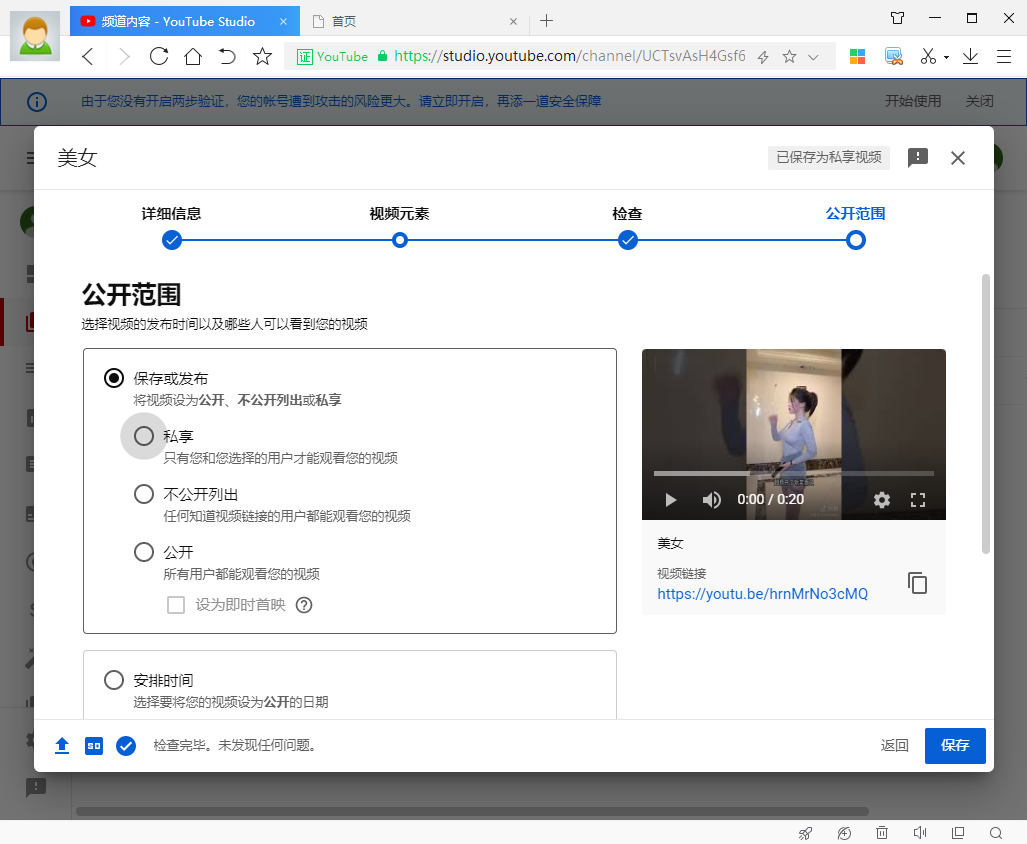Image resolution: width=1027 pixels, height=844 pixels.
Task: Open the downloads arrow icon
Action: point(970,56)
